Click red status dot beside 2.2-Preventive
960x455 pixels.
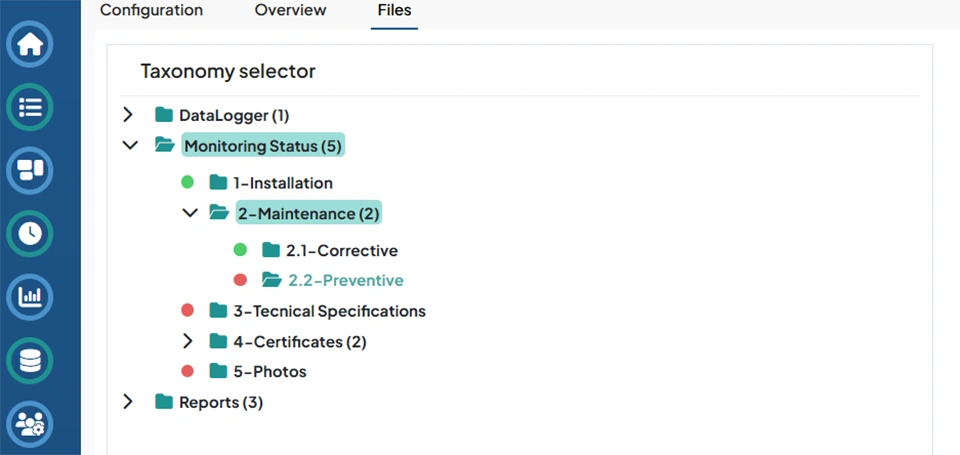click(x=239, y=281)
